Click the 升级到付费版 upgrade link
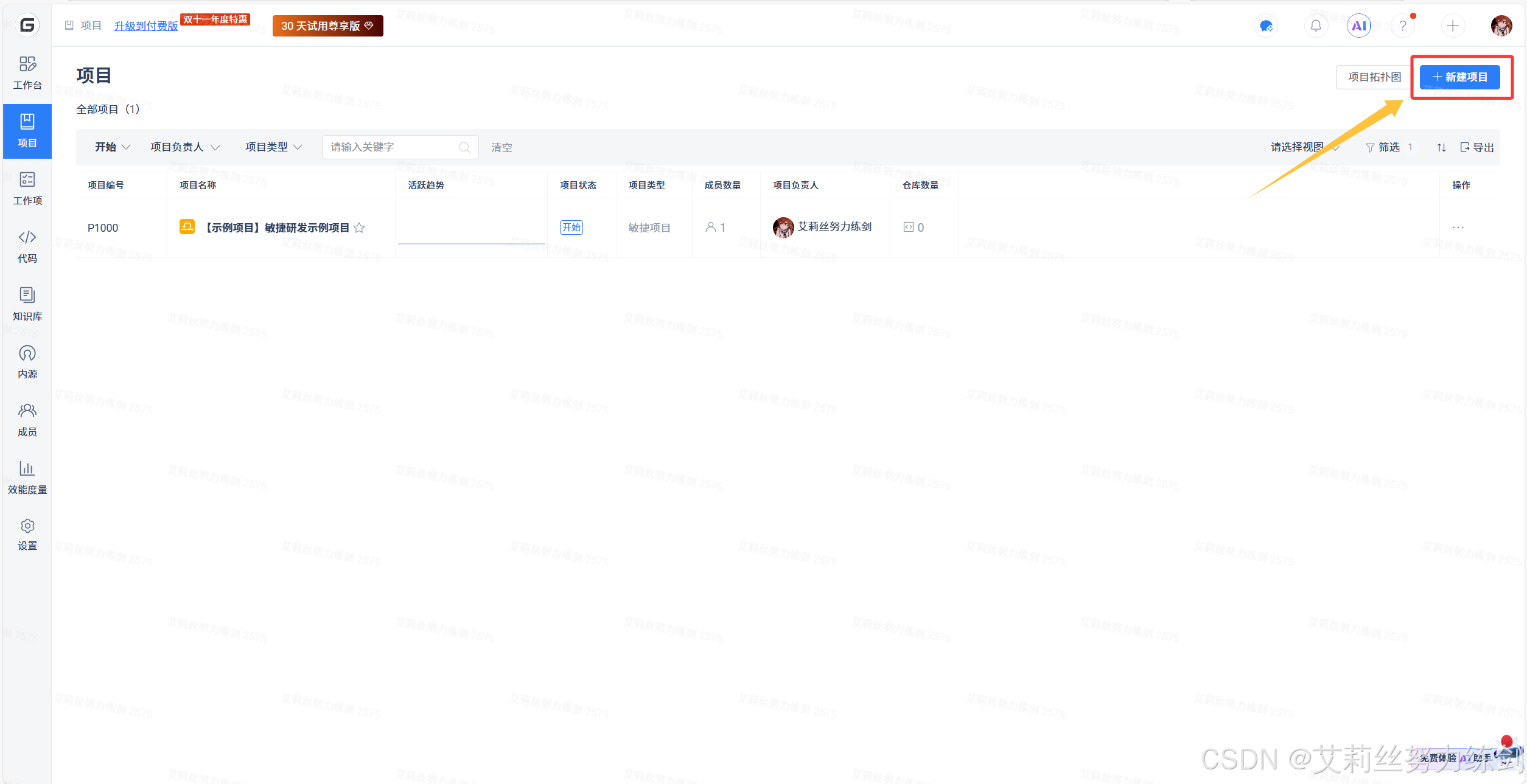The height and width of the screenshot is (784, 1527). 146,26
